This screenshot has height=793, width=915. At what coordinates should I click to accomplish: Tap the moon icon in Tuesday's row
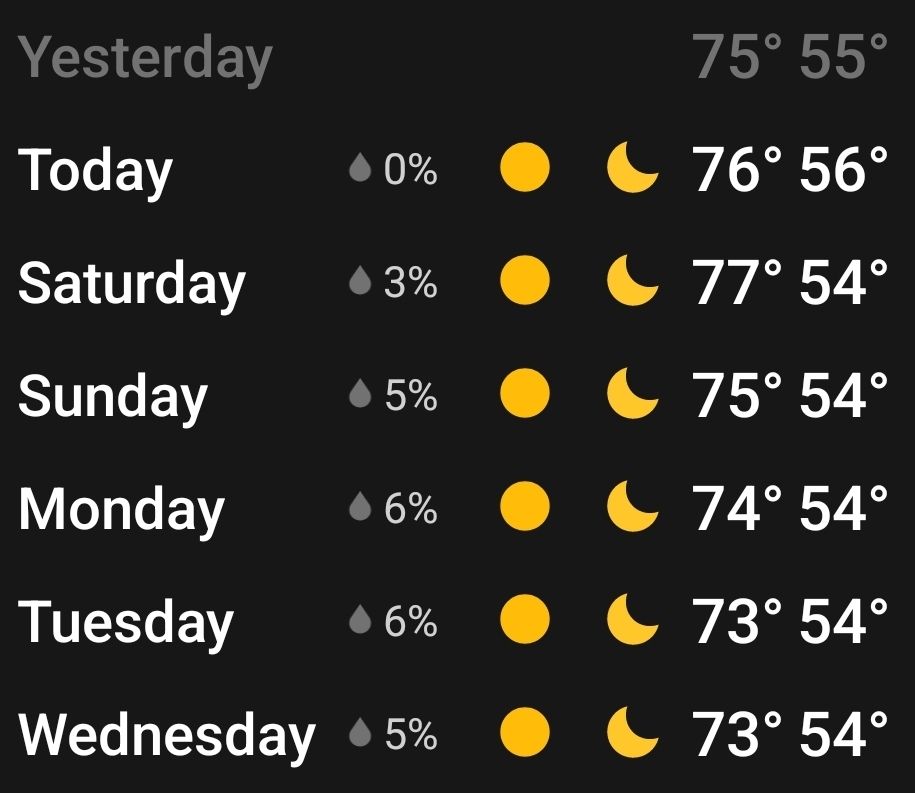633,619
